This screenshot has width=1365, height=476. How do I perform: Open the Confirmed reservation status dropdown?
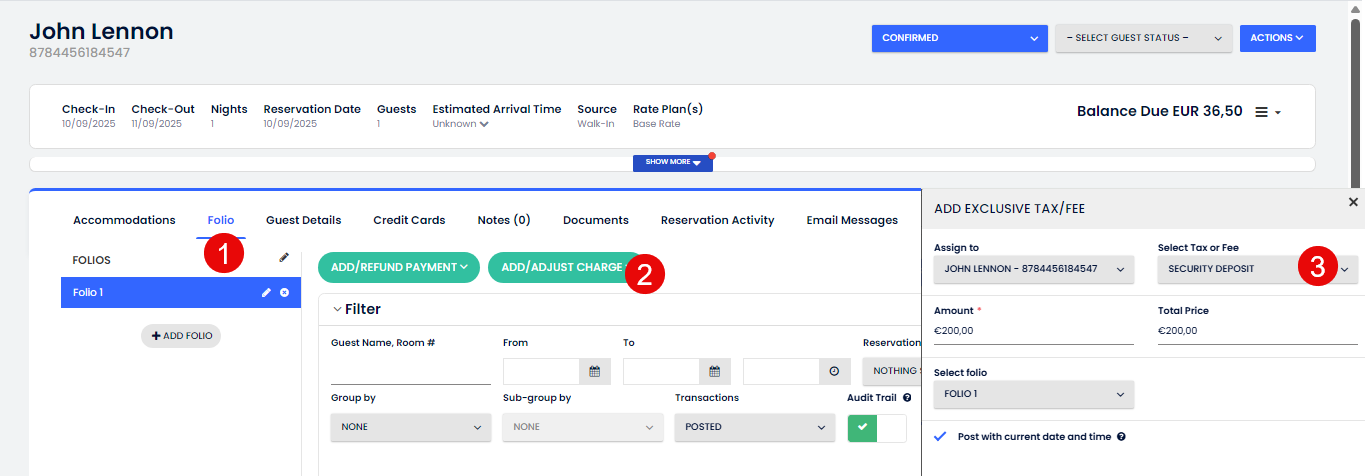click(959, 38)
